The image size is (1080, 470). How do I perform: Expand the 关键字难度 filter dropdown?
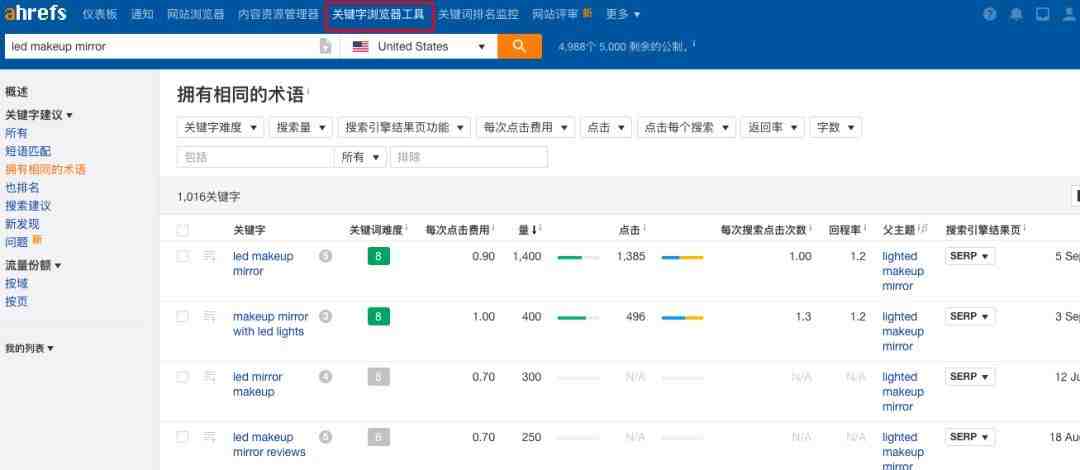point(220,128)
